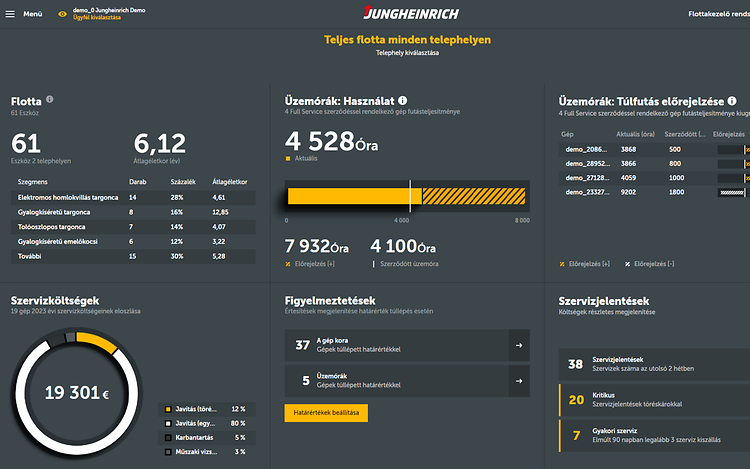Click Határértékek beállítása button
Screen dimensions: 750x469
point(326,412)
